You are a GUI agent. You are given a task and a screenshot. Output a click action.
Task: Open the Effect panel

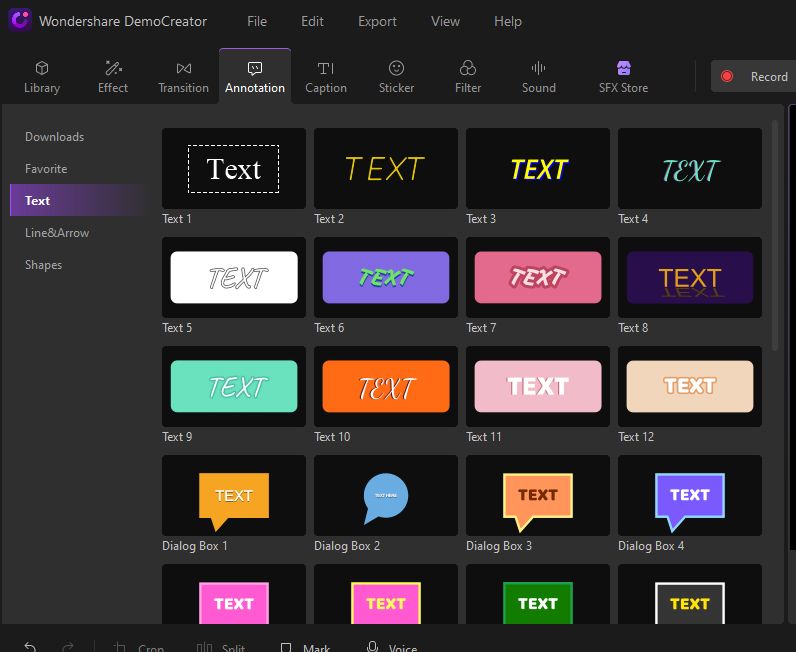(113, 77)
